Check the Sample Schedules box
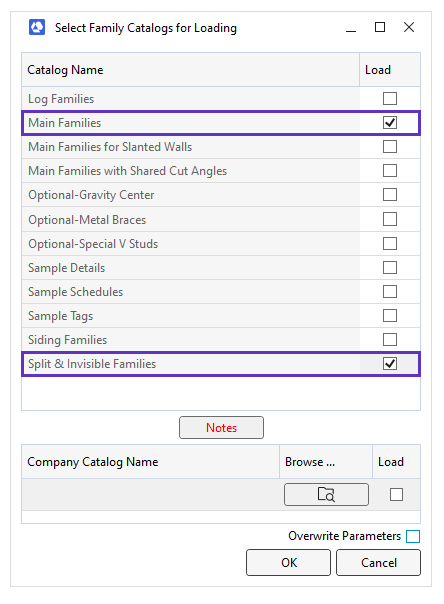The height and width of the screenshot is (604, 444). pyautogui.click(x=390, y=292)
